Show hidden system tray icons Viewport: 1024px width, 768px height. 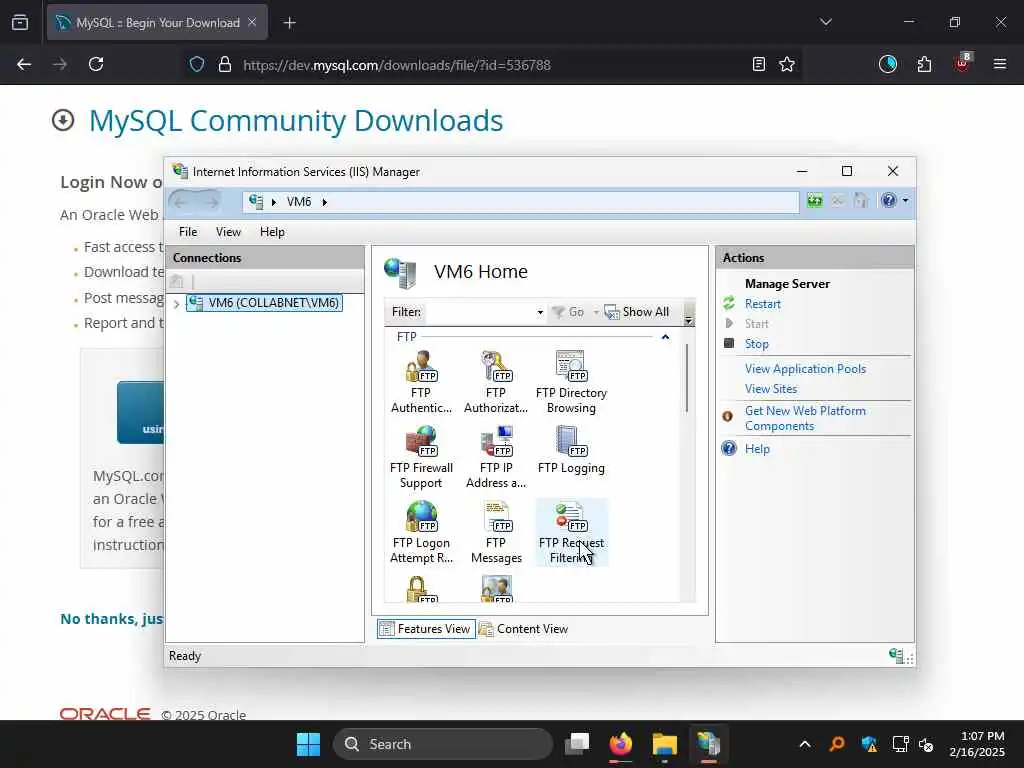pyautogui.click(x=805, y=744)
